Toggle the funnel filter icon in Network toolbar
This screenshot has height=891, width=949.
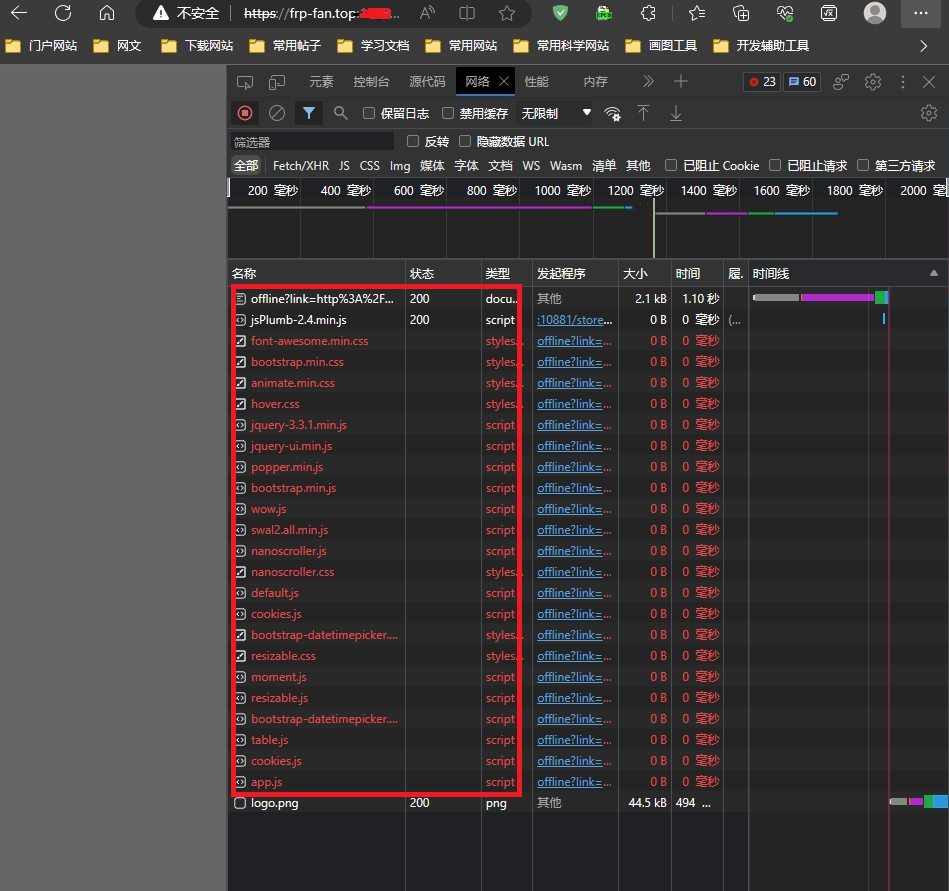[x=309, y=113]
